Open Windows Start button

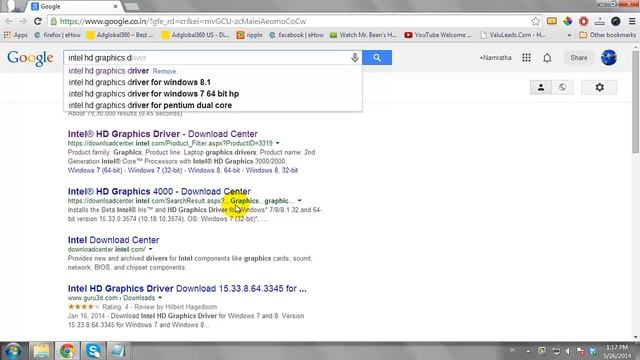coord(13,351)
